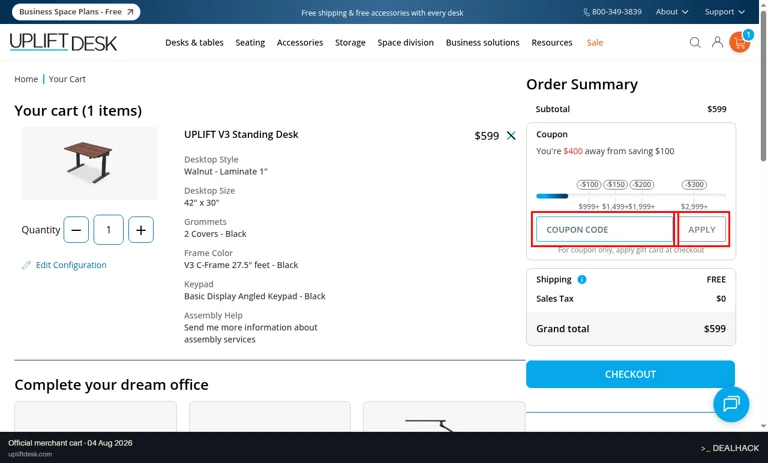This screenshot has width=768, height=463.
Task: Open the Sale menu item
Action: coord(595,43)
